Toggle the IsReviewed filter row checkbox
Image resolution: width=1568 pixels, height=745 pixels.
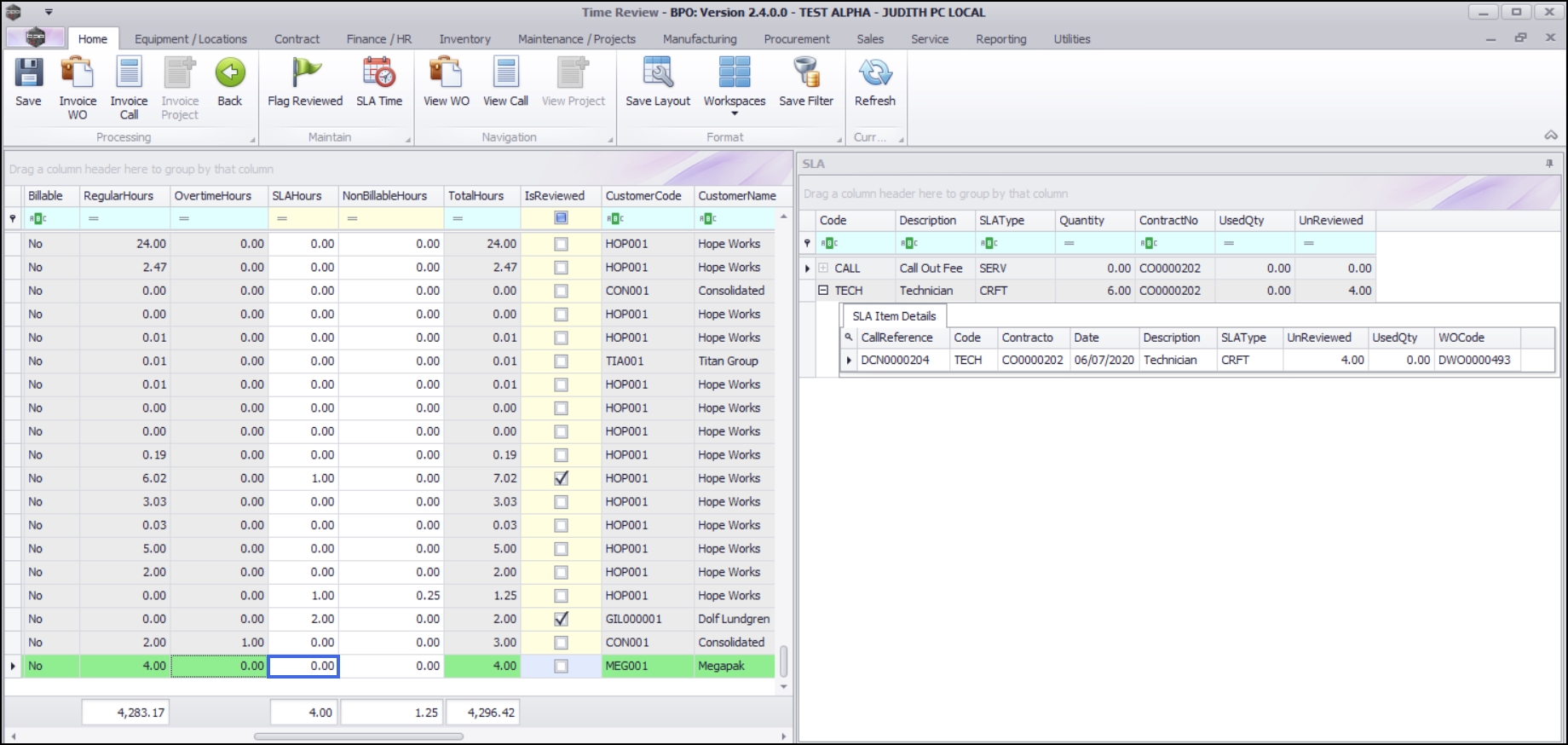point(561,218)
